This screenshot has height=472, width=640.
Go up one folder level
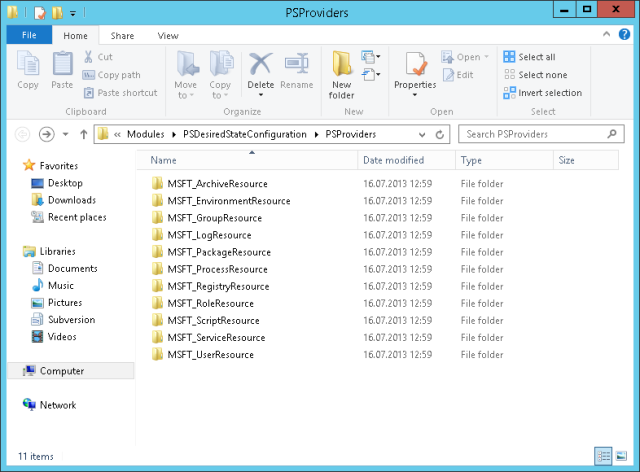pyautogui.click(x=84, y=134)
